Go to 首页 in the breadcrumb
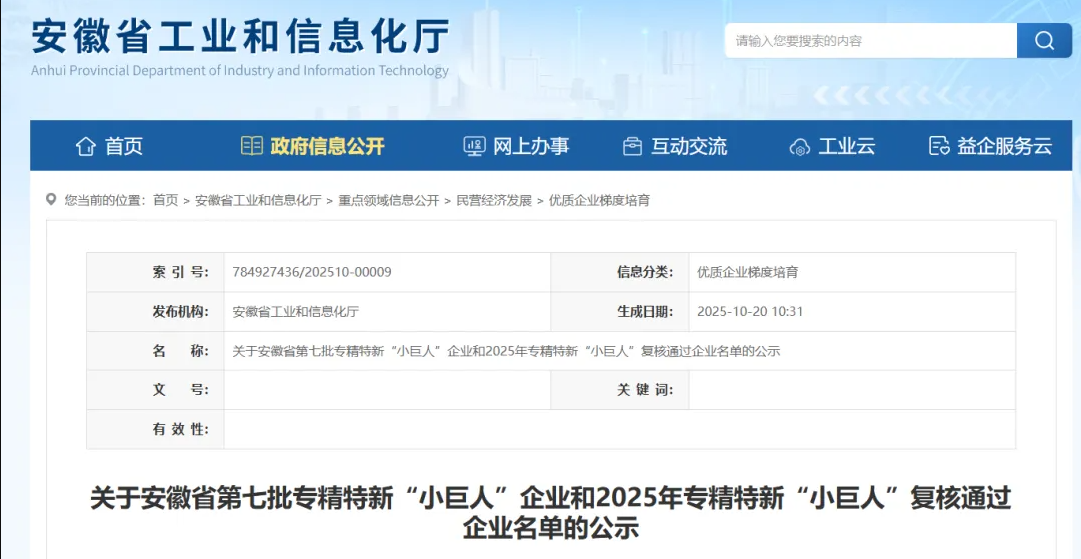 tap(165, 200)
